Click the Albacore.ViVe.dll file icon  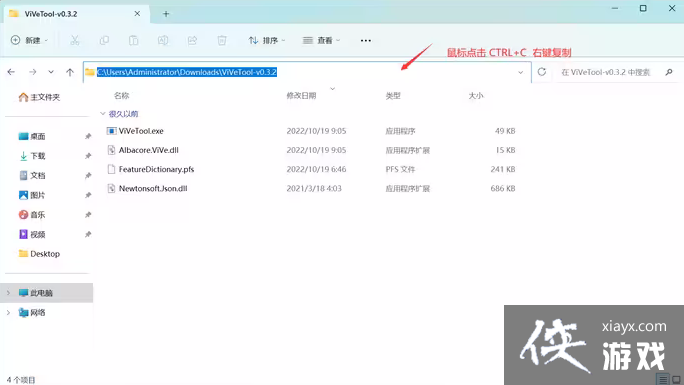coord(111,150)
